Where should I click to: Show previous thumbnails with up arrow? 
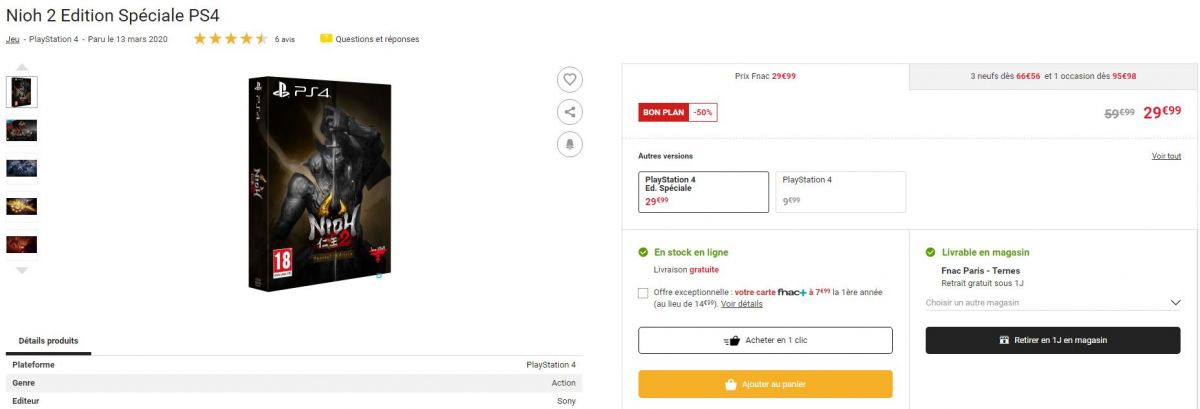22,67
